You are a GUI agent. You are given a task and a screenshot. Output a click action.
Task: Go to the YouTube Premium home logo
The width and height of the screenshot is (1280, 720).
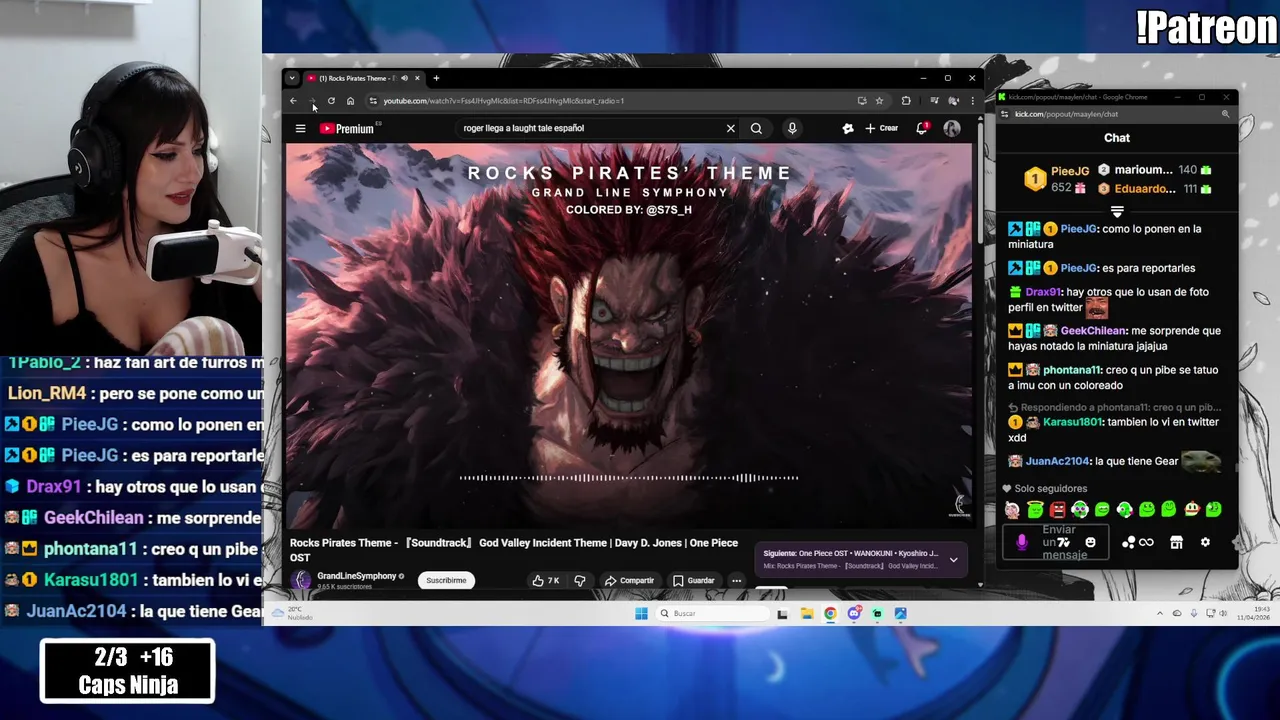(x=346, y=128)
